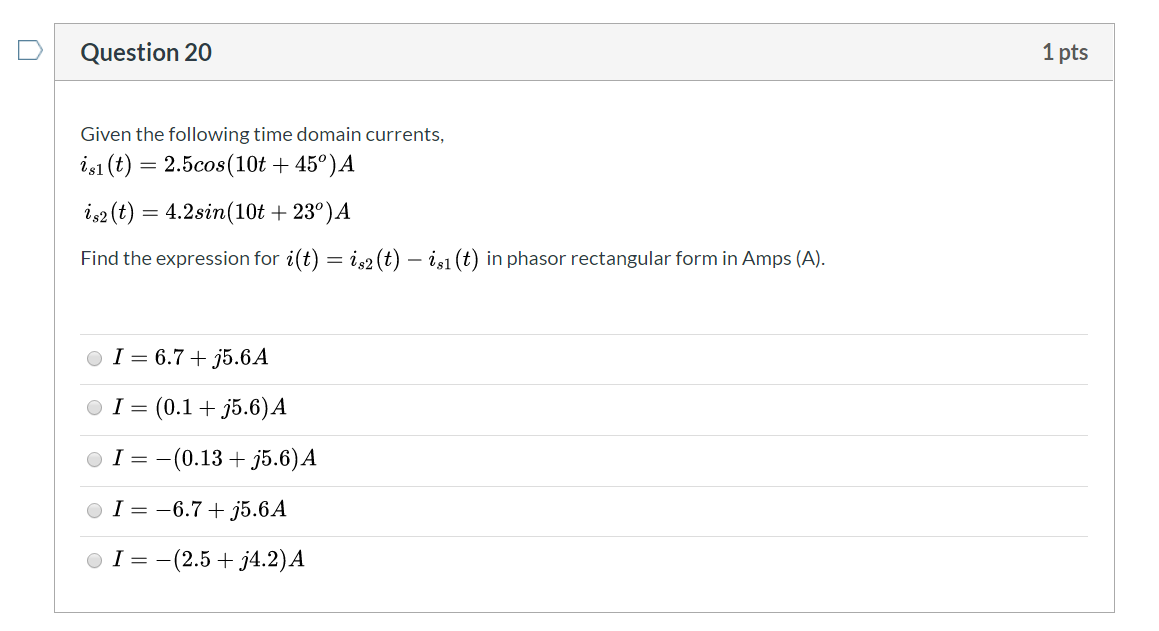Pick answer I = −6.7 + j5.6A
The height and width of the screenshot is (631, 1159).
pos(93,510)
